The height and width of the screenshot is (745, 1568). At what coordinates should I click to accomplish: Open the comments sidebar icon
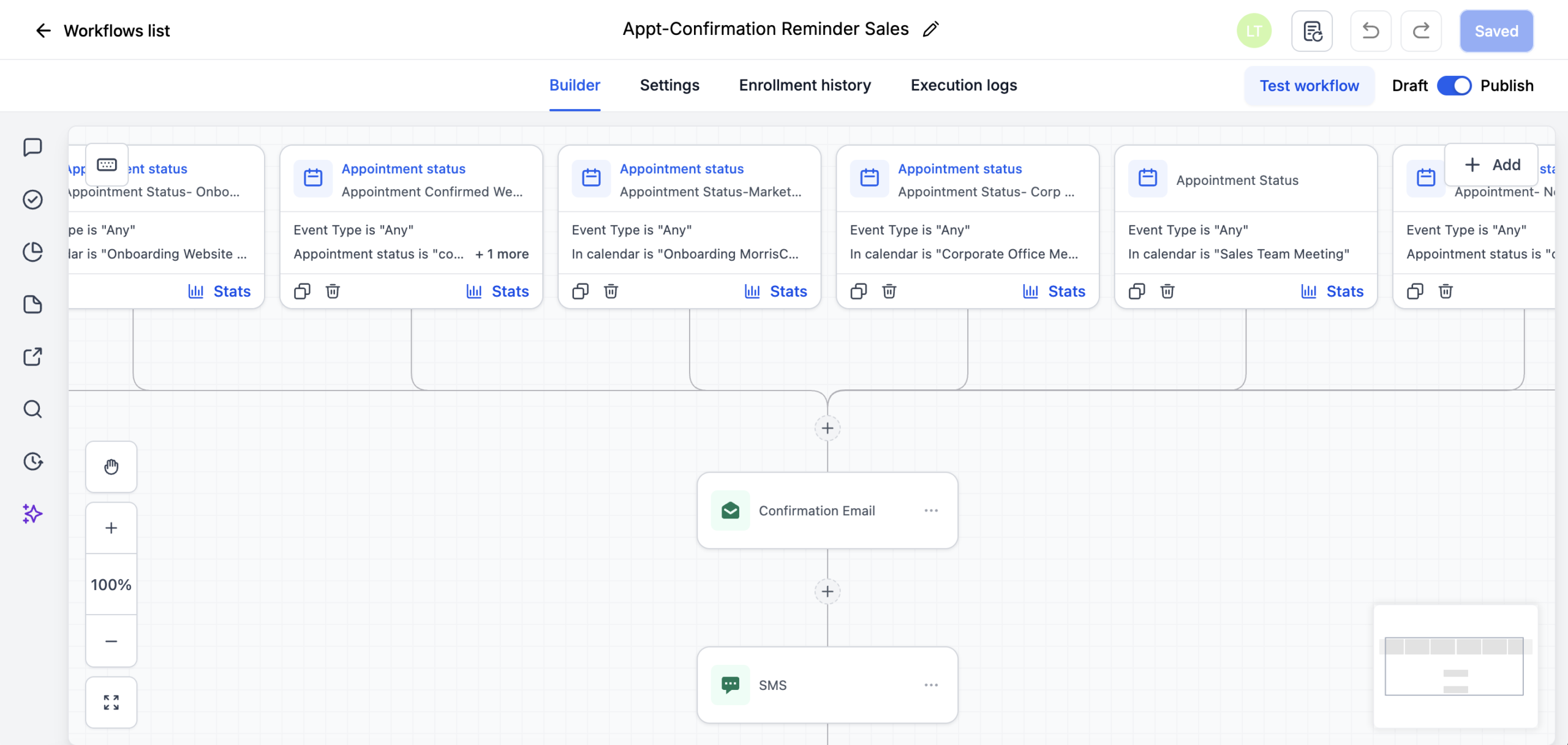(x=32, y=147)
